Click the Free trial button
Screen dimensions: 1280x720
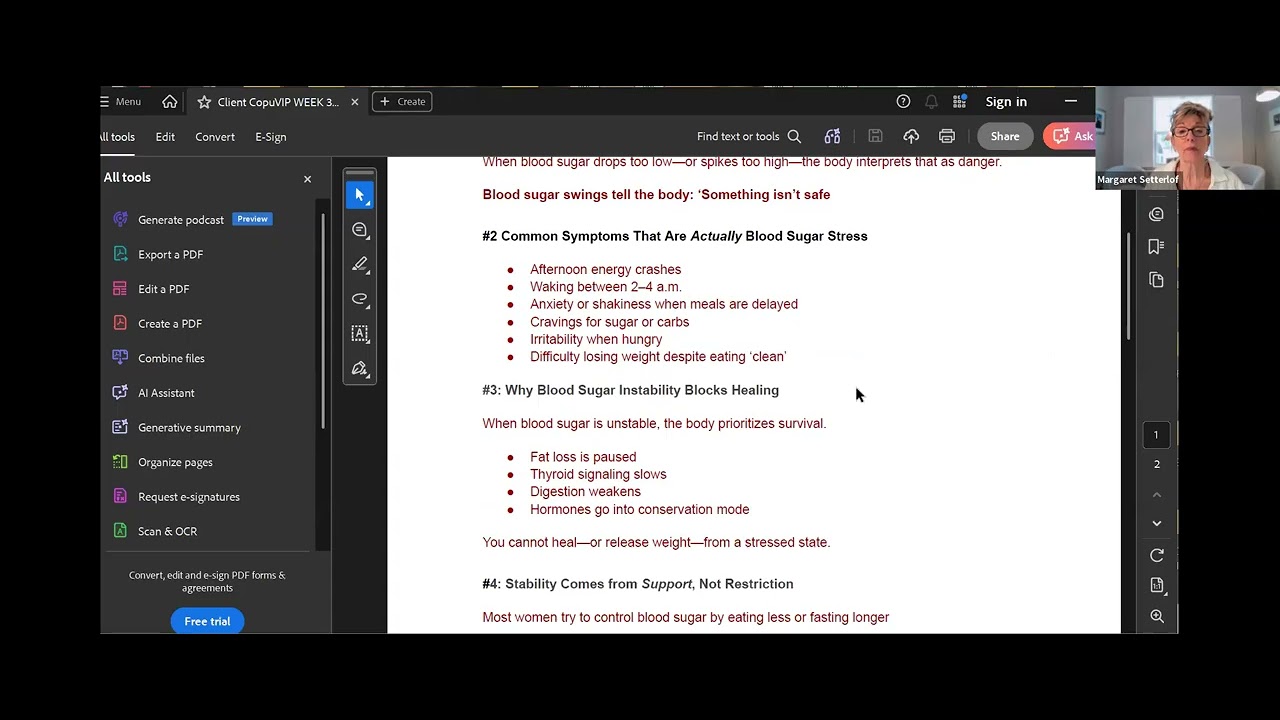tap(207, 621)
